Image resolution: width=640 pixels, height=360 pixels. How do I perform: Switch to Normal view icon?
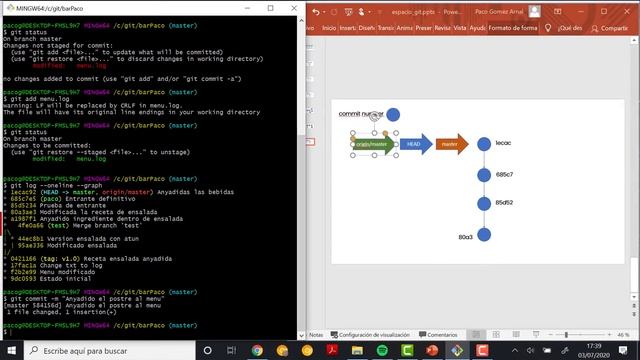pos(476,335)
